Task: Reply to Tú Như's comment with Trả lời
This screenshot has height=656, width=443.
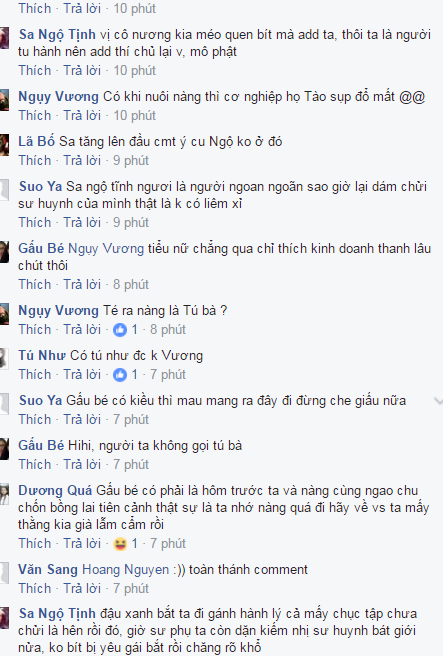Action: pos(82,374)
